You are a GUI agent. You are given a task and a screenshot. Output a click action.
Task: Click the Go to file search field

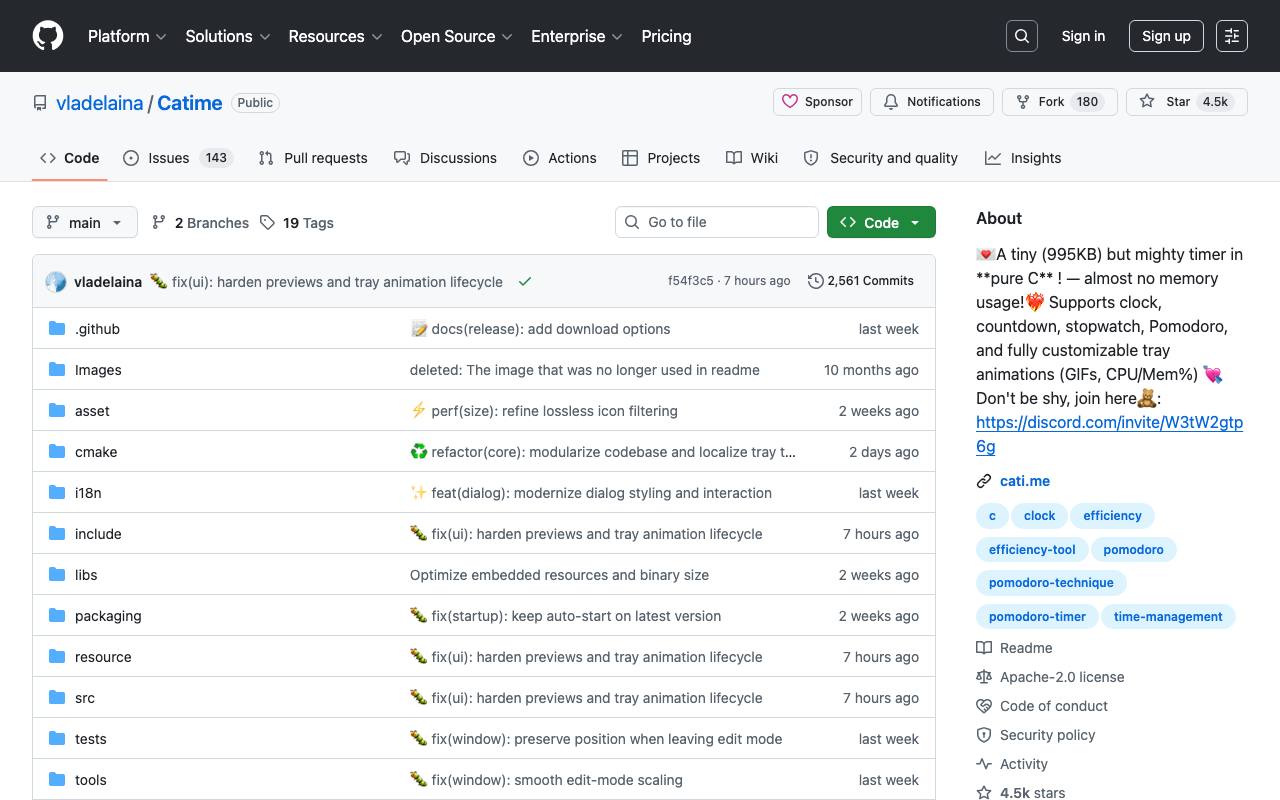click(717, 222)
